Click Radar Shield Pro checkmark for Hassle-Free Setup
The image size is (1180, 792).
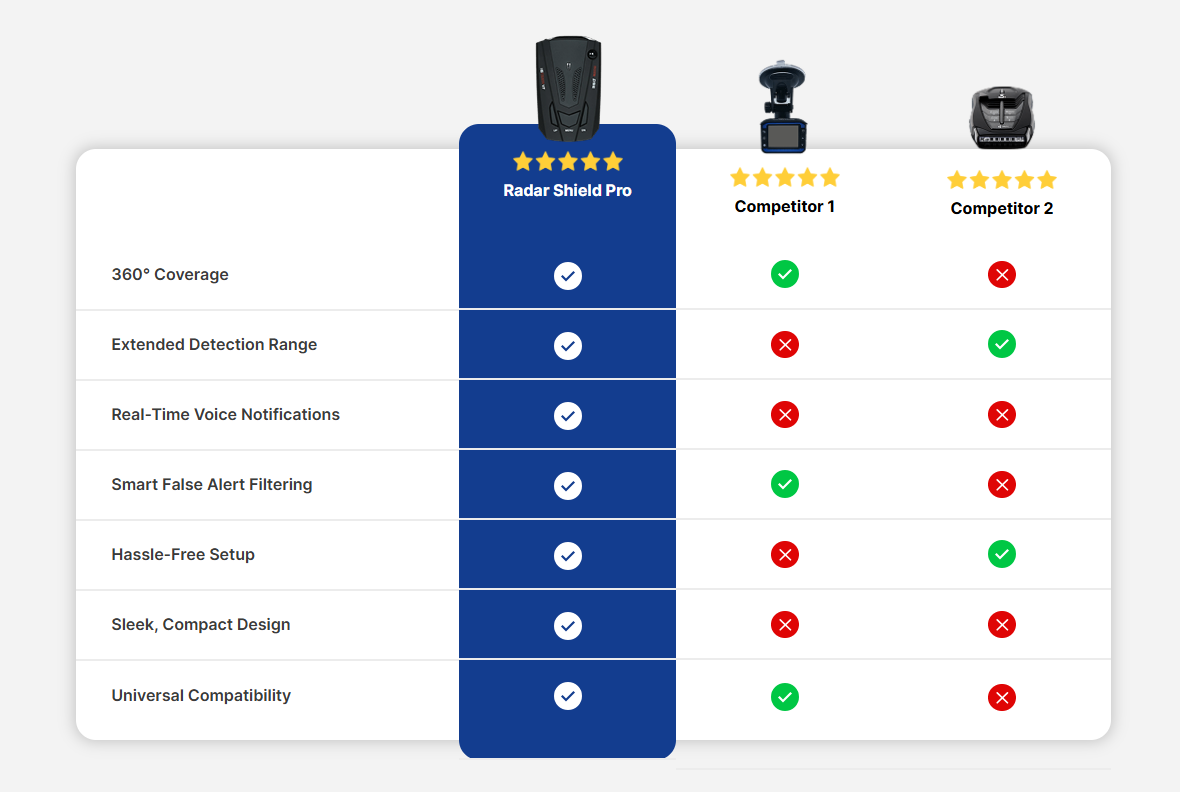568,556
